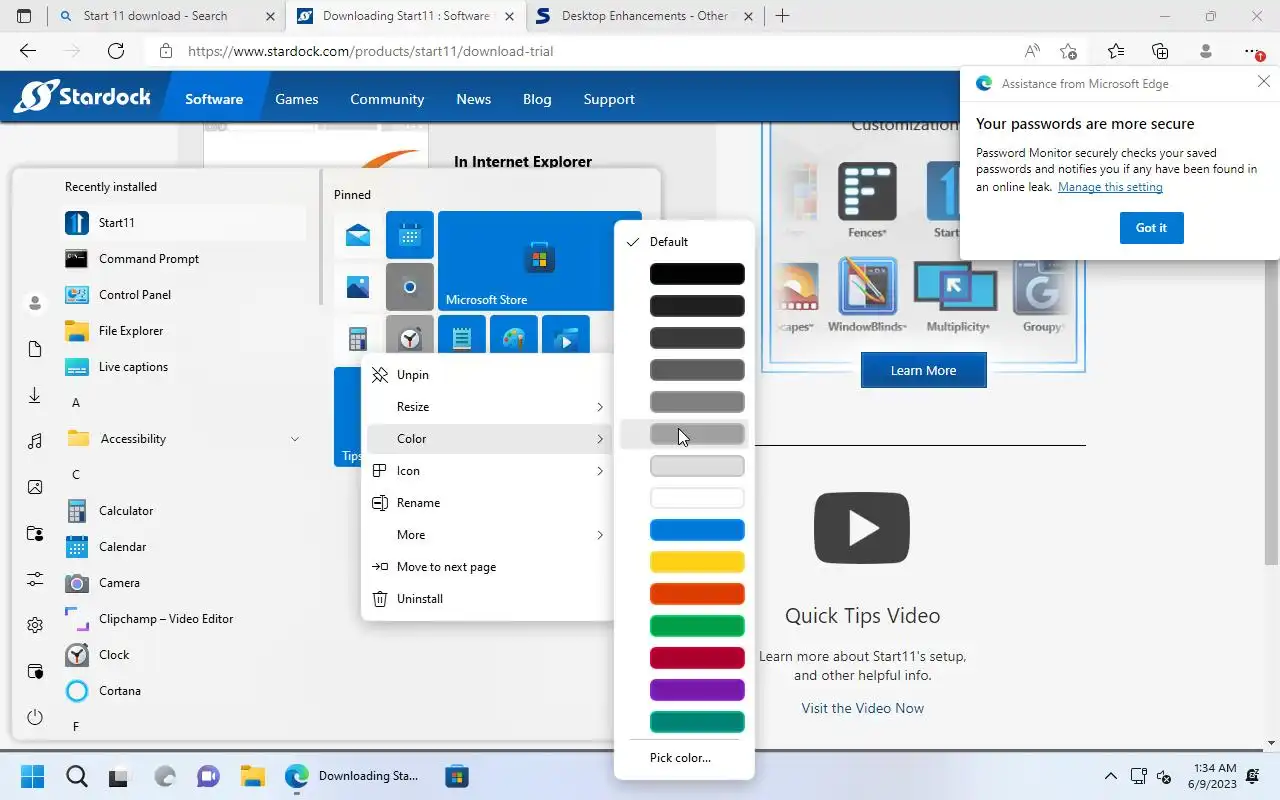Choose Rename in the context menu
This screenshot has width=1280, height=800.
(x=488, y=502)
